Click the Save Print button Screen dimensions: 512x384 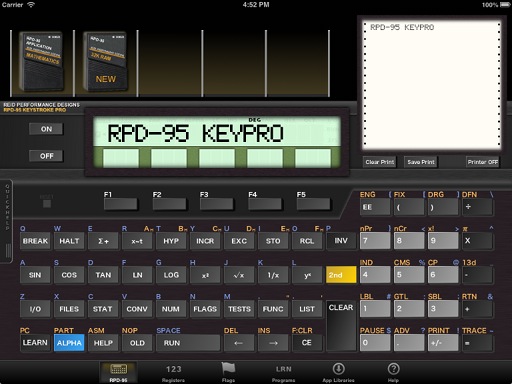click(421, 162)
